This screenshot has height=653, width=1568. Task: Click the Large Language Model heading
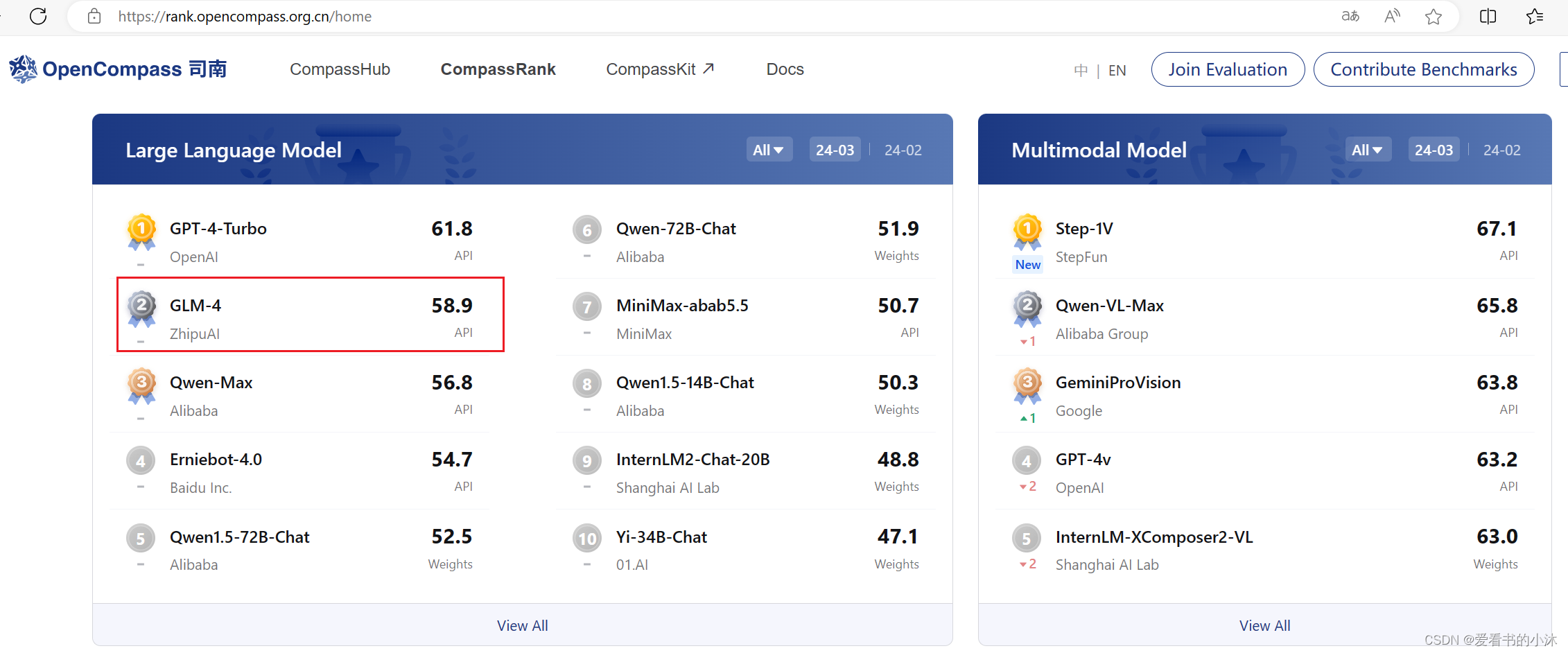234,150
